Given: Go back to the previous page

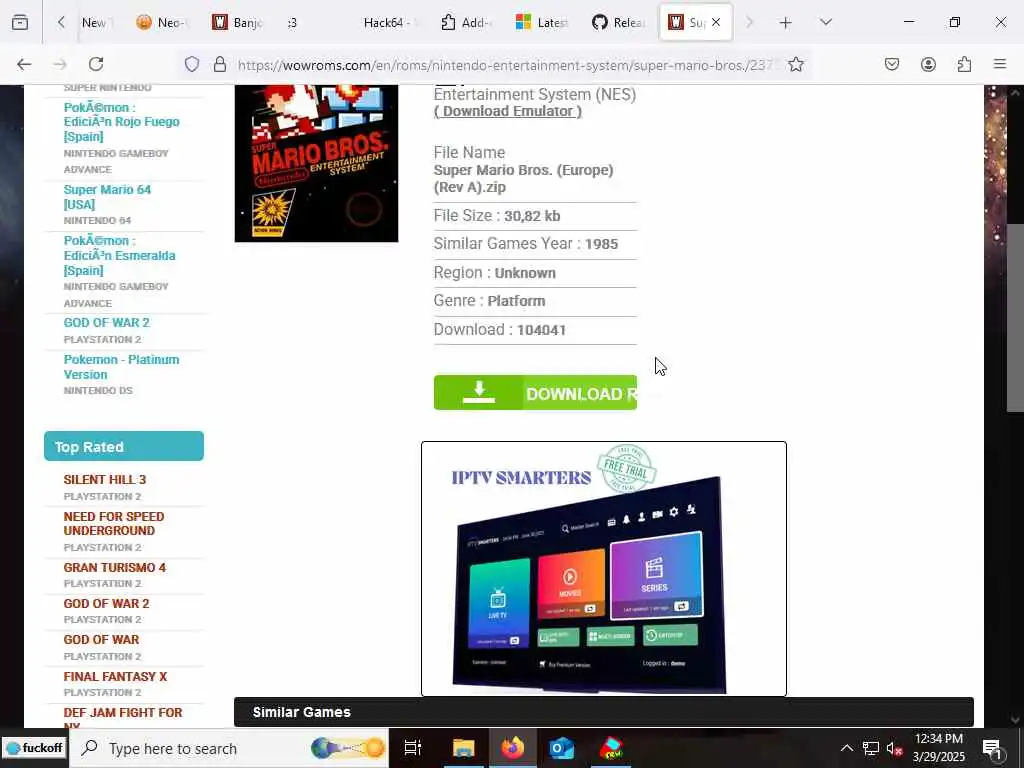Looking at the screenshot, I should click(x=24, y=64).
